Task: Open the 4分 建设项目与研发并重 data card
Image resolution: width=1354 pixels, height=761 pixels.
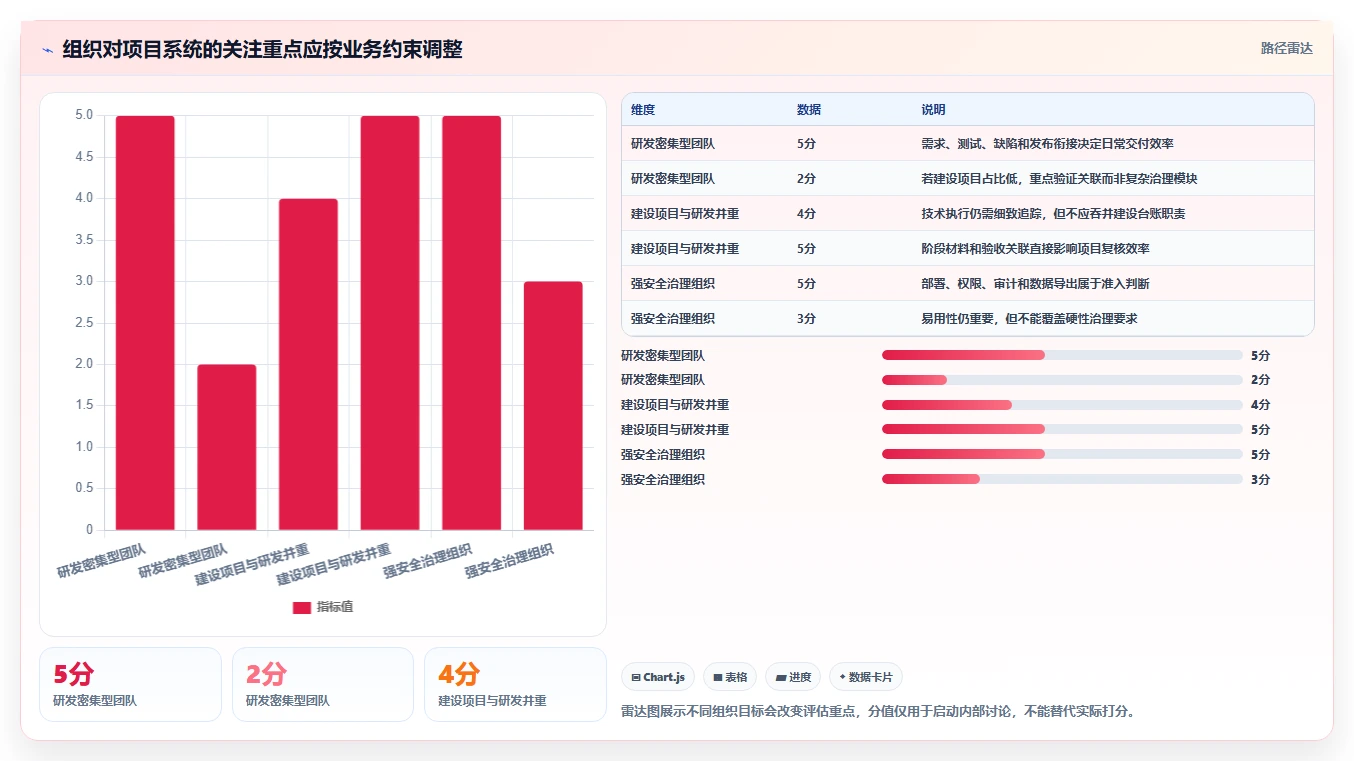Action: 515,685
